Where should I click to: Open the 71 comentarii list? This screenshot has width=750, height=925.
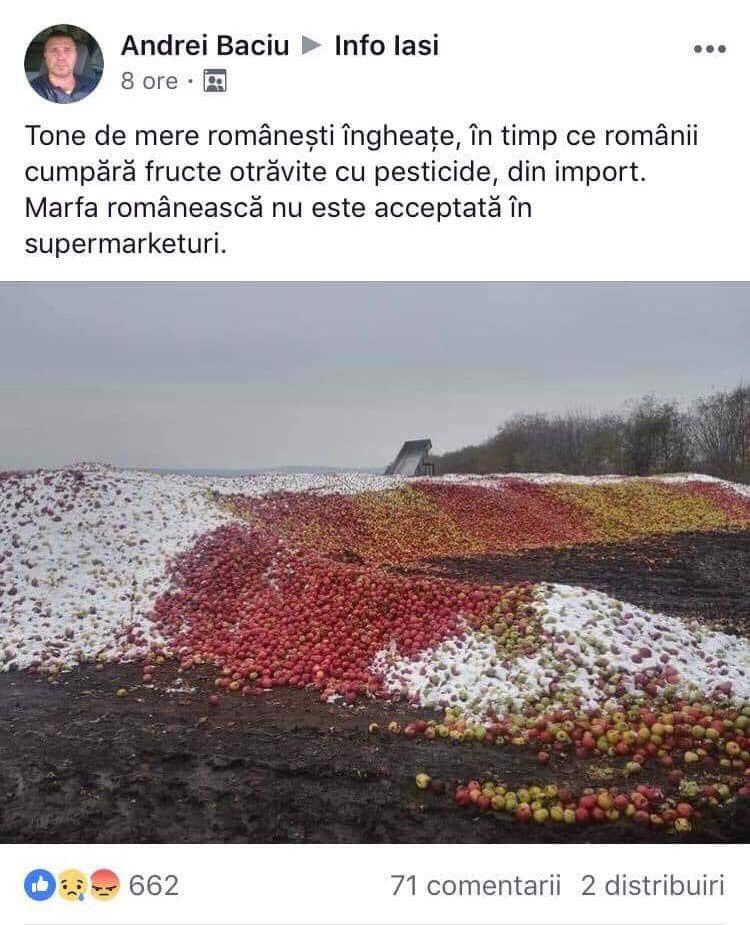[x=475, y=885]
